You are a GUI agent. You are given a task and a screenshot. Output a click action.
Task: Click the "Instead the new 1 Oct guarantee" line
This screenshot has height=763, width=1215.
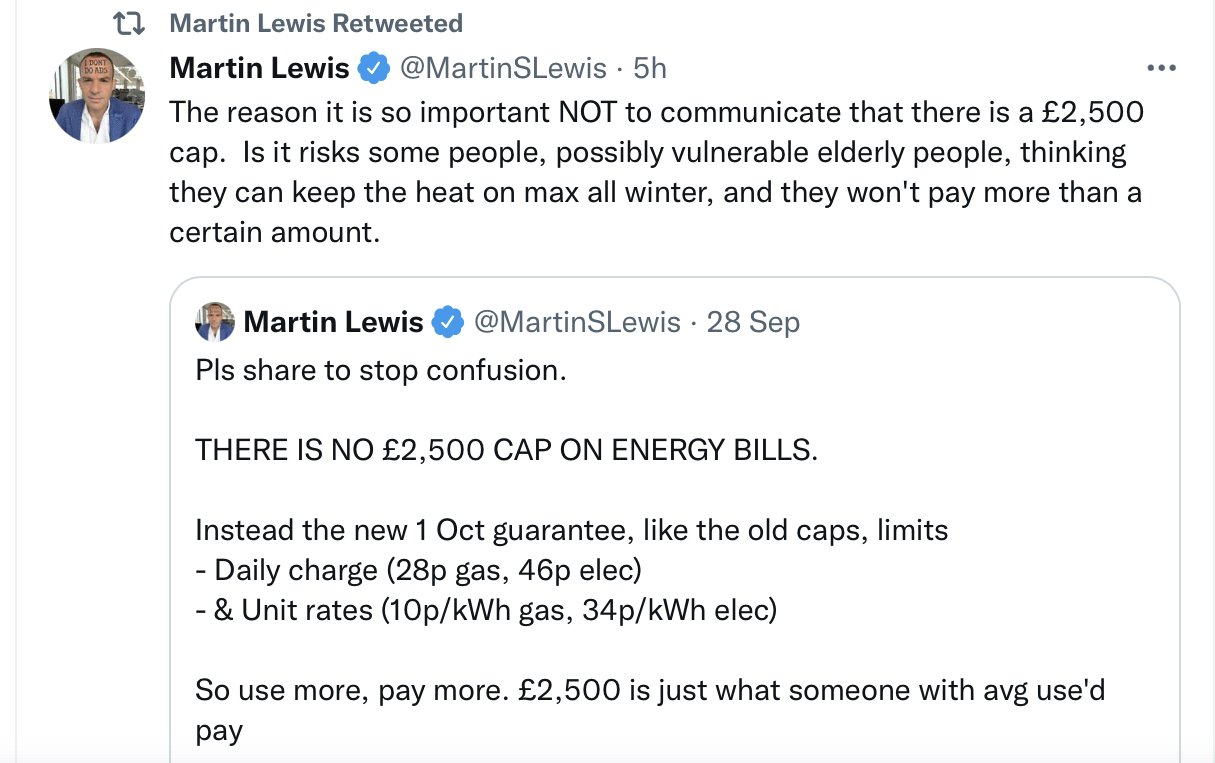[x=571, y=530]
